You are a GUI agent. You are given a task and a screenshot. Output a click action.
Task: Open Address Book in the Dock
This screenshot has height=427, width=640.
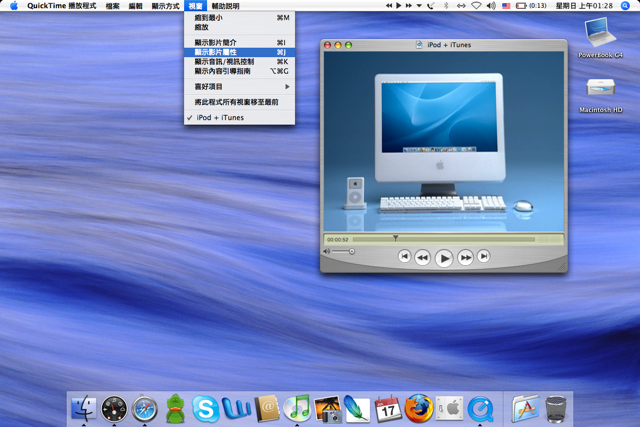[267, 409]
